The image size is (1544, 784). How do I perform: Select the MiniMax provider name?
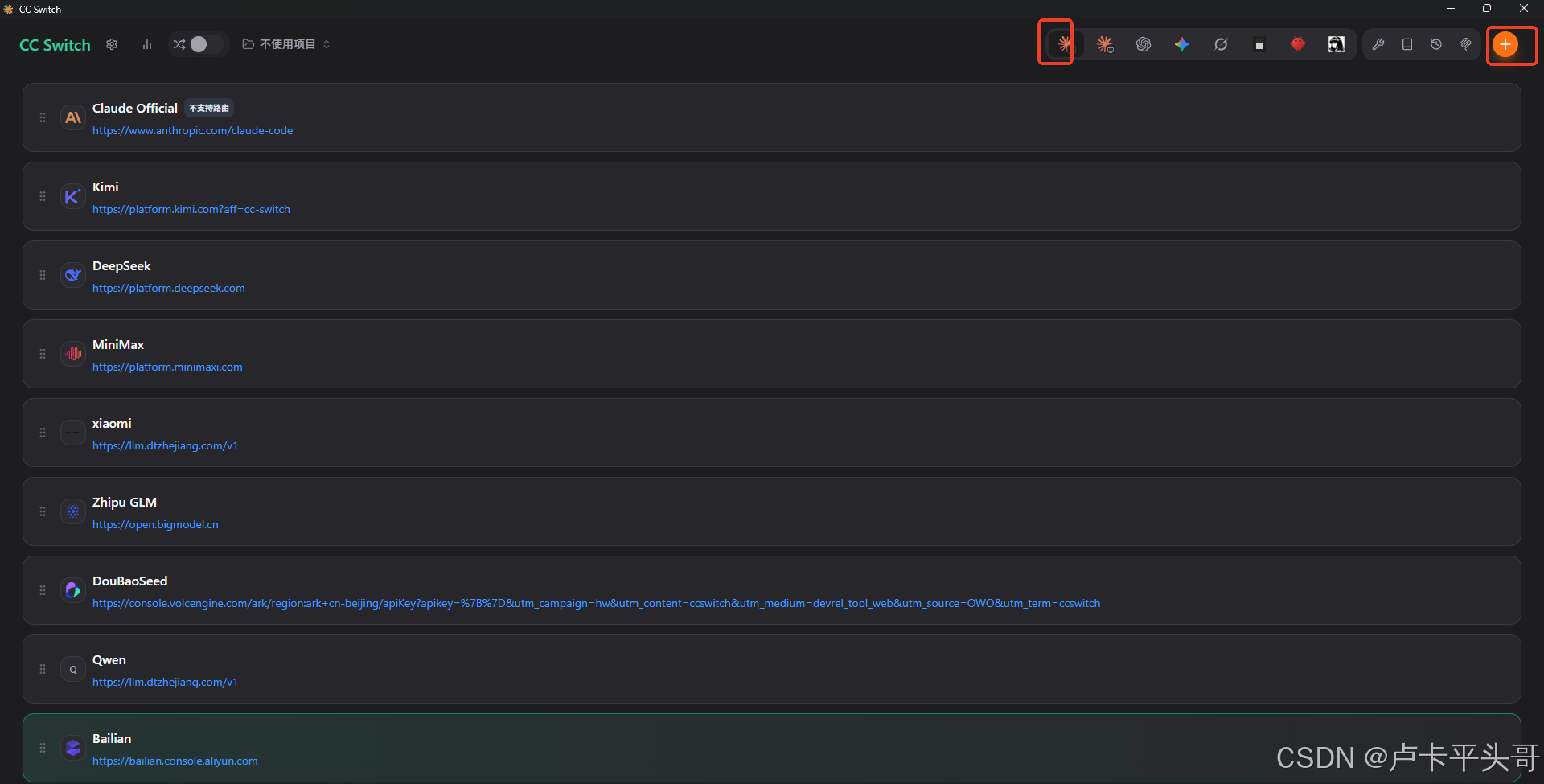(x=118, y=344)
